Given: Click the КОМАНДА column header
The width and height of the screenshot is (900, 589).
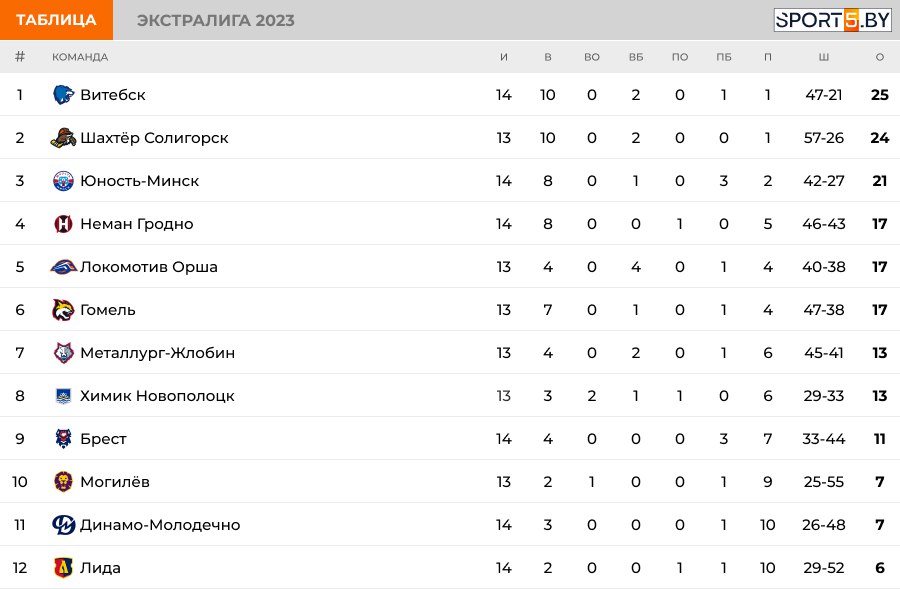Looking at the screenshot, I should (x=80, y=57).
